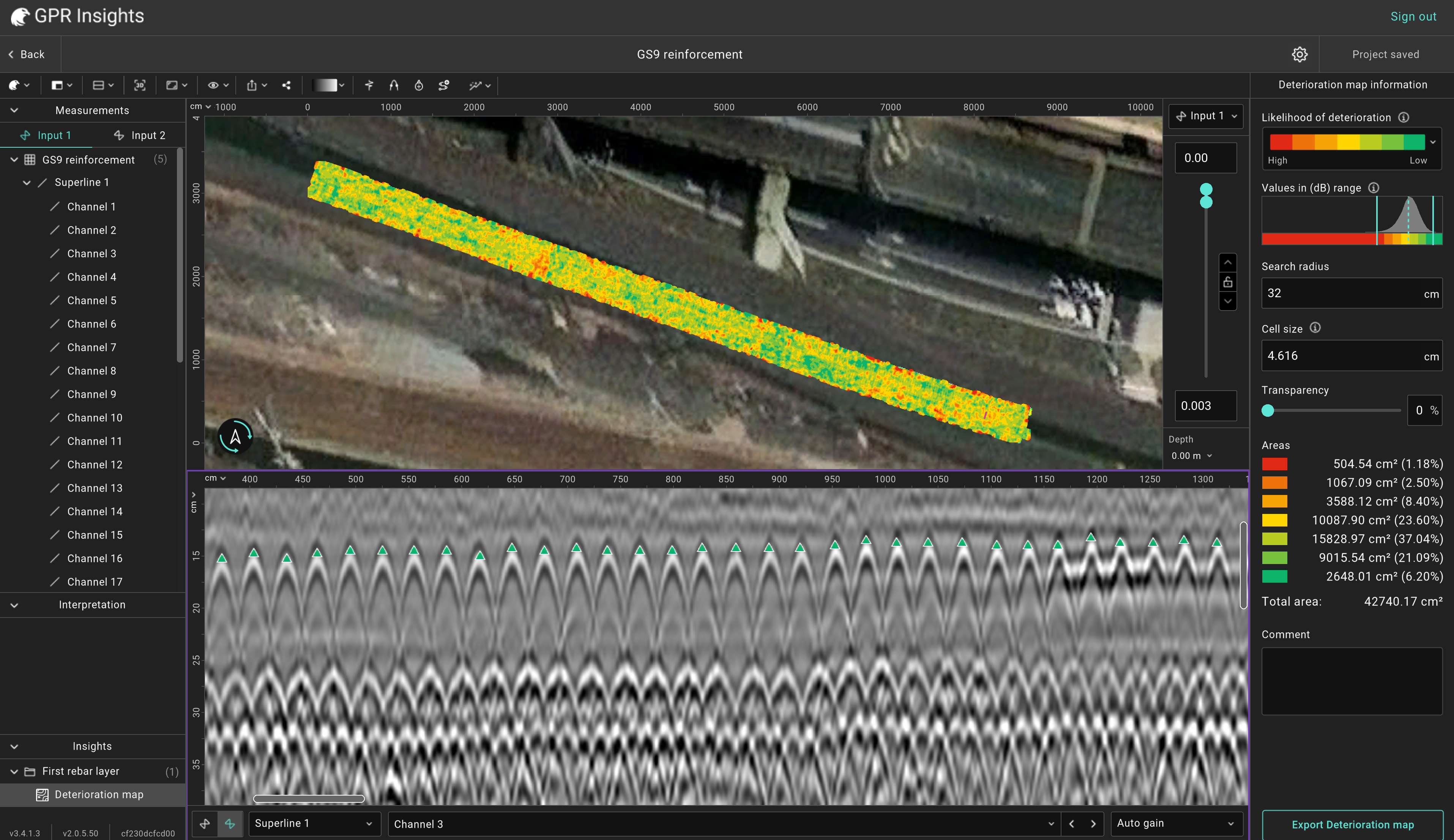Click the share icon in toolbar

pos(286,85)
